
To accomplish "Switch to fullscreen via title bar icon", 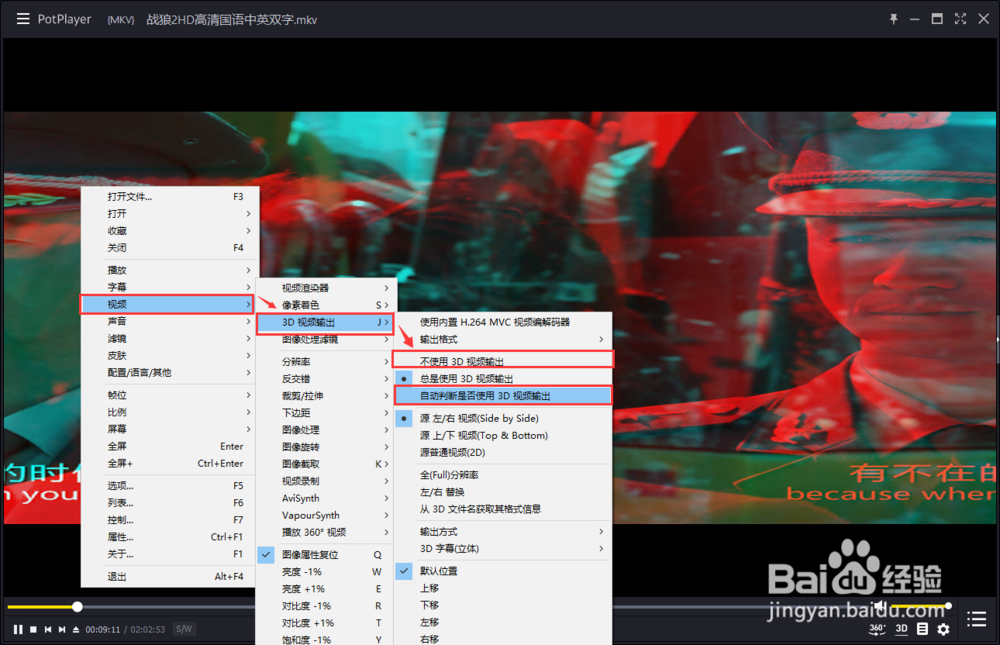I will (960, 19).
